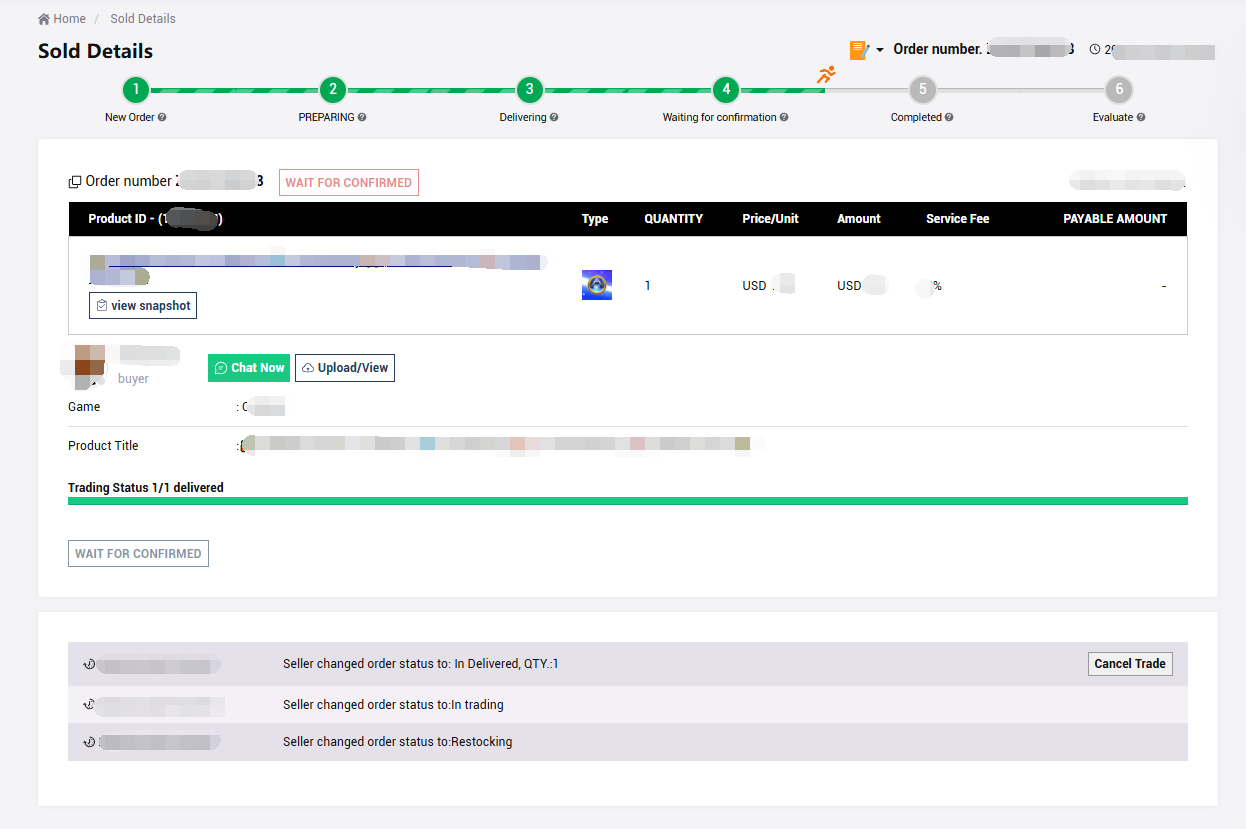Click the help icon next to Evaluate
The width and height of the screenshot is (1246, 829).
pyautogui.click(x=1141, y=117)
